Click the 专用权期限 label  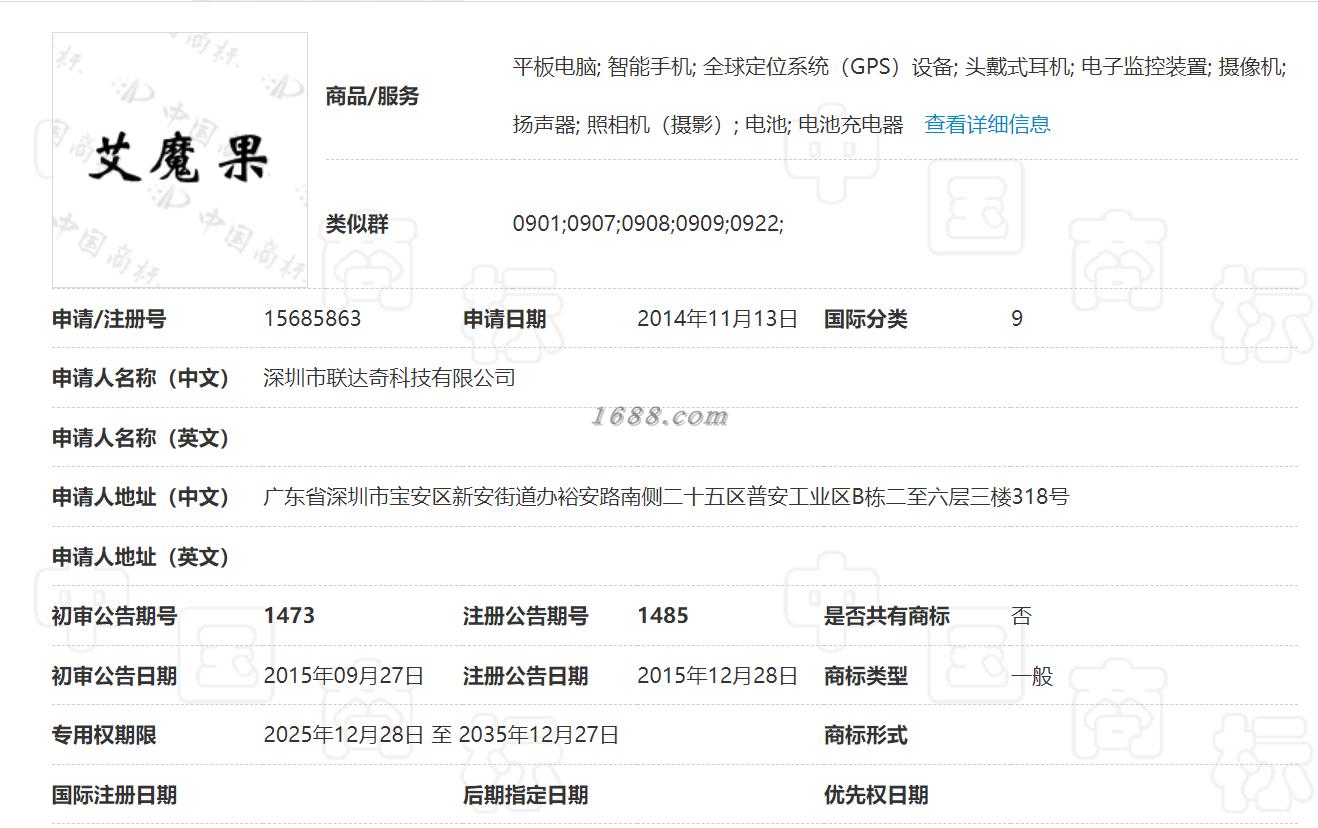click(x=104, y=735)
